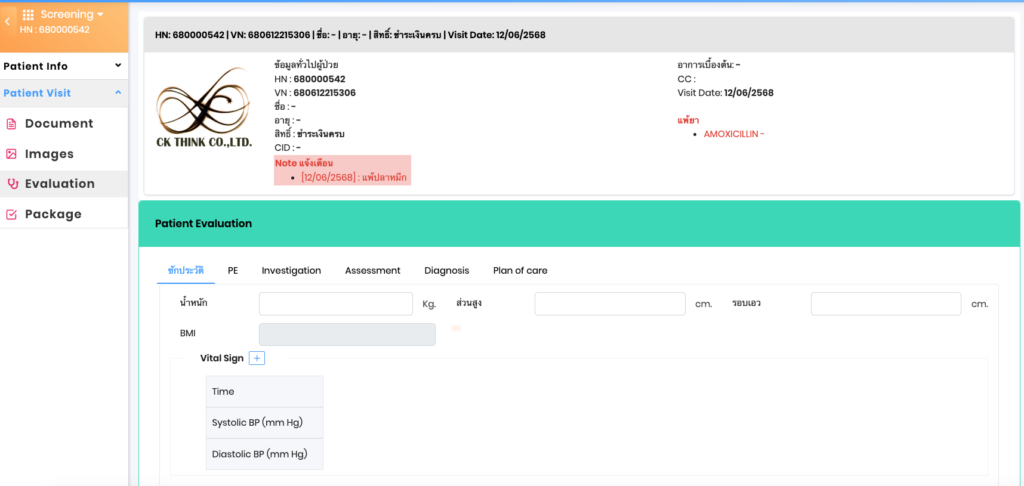This screenshot has width=1024, height=486.
Task: Open the Plan of care tab
Action: point(520,270)
